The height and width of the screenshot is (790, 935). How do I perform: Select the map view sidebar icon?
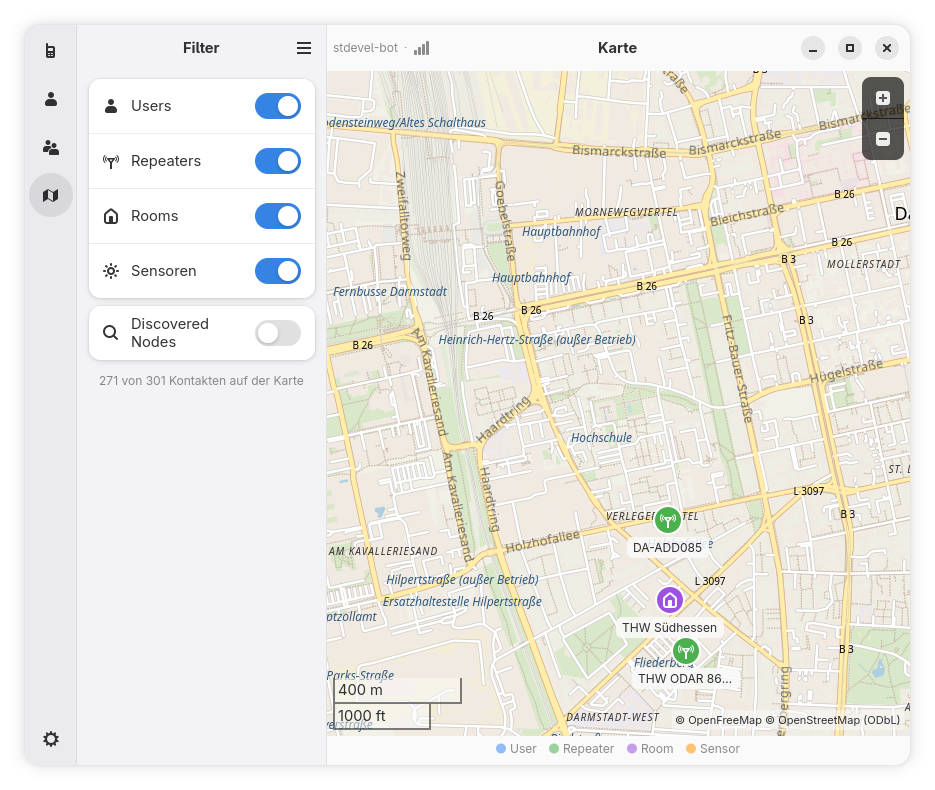pos(51,195)
